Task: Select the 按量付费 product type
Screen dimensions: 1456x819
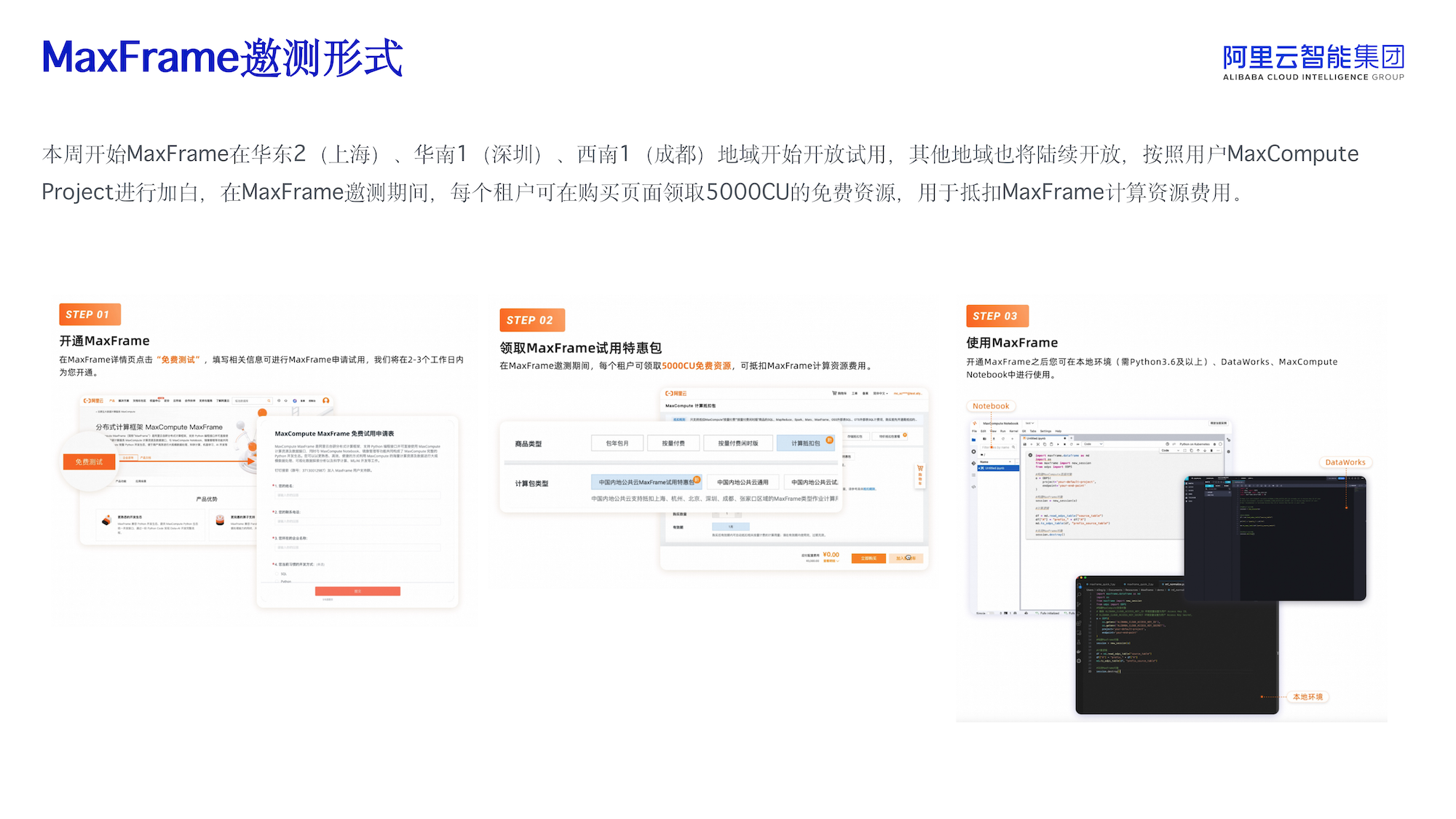Action: tap(673, 443)
